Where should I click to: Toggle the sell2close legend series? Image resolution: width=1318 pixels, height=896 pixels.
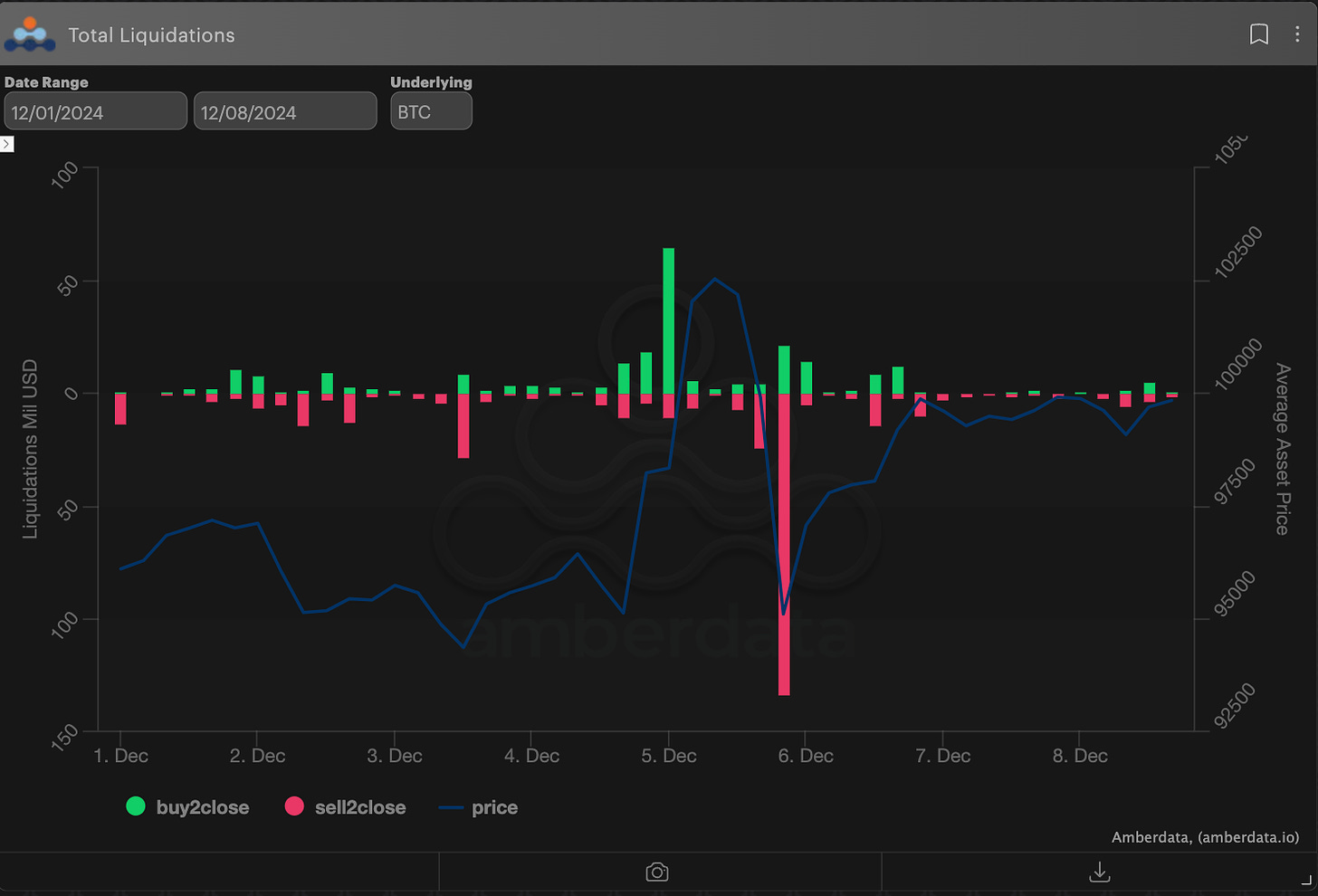click(x=345, y=807)
